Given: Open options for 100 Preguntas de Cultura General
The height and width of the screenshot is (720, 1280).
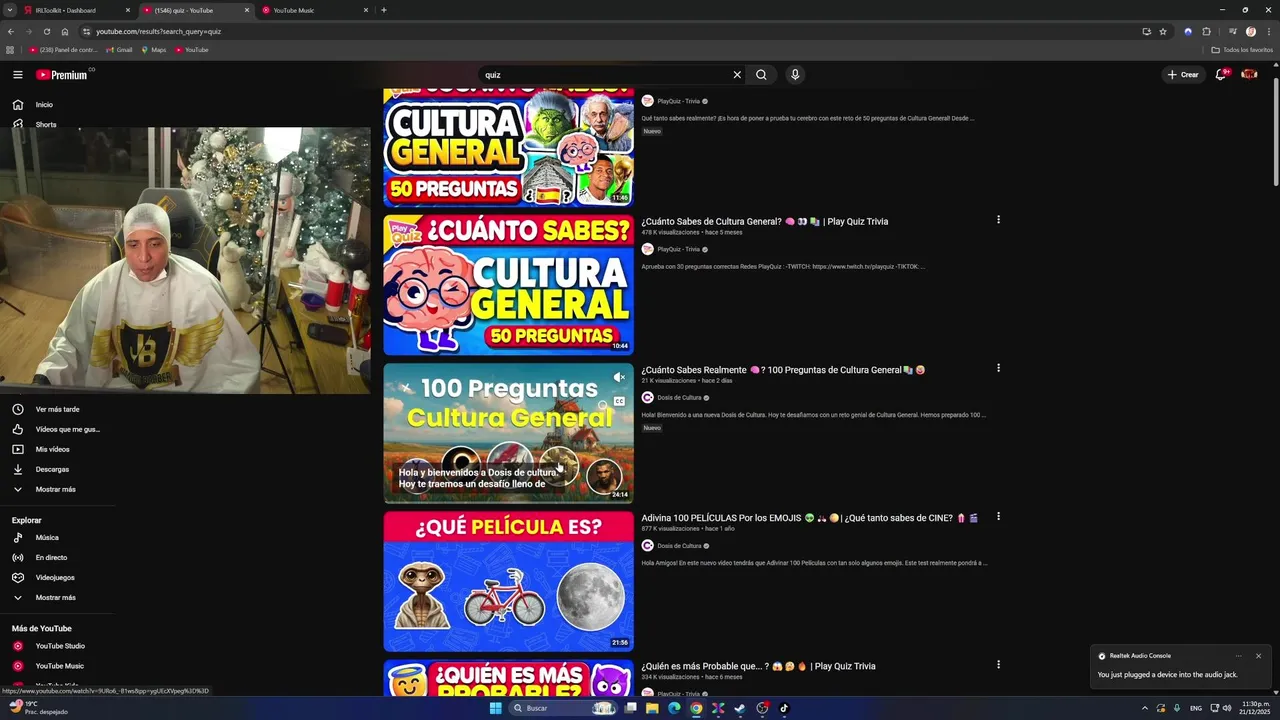Looking at the screenshot, I should pyautogui.click(x=998, y=368).
